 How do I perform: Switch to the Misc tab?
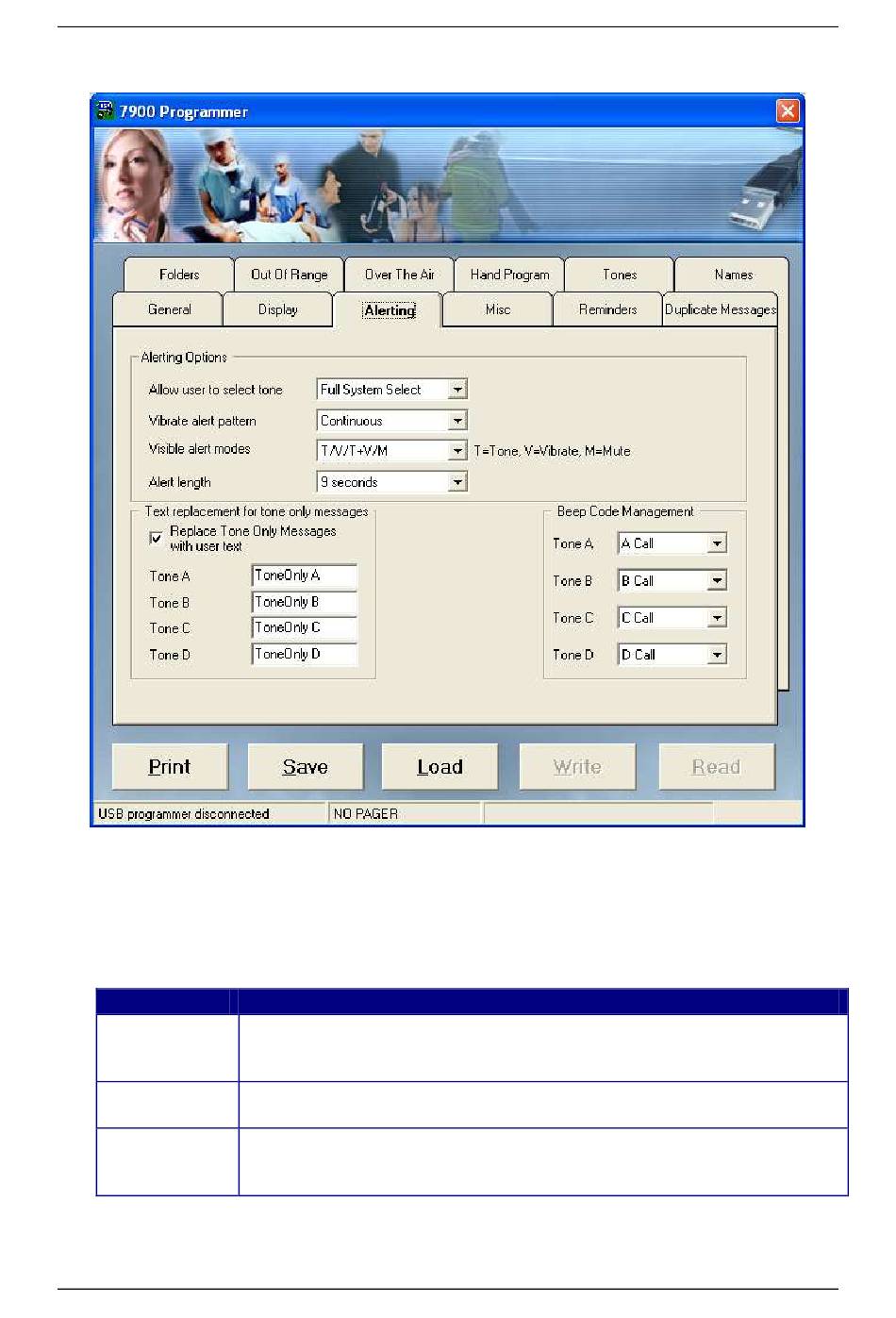click(498, 309)
